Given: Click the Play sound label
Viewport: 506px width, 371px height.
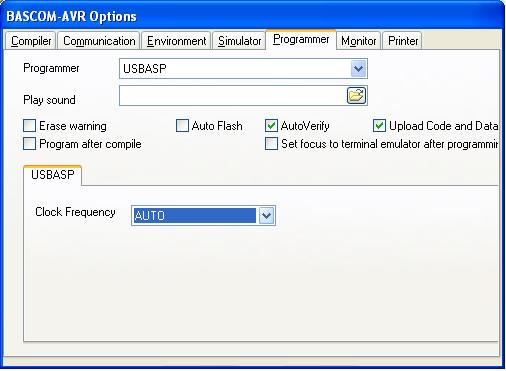Looking at the screenshot, I should 49,100.
